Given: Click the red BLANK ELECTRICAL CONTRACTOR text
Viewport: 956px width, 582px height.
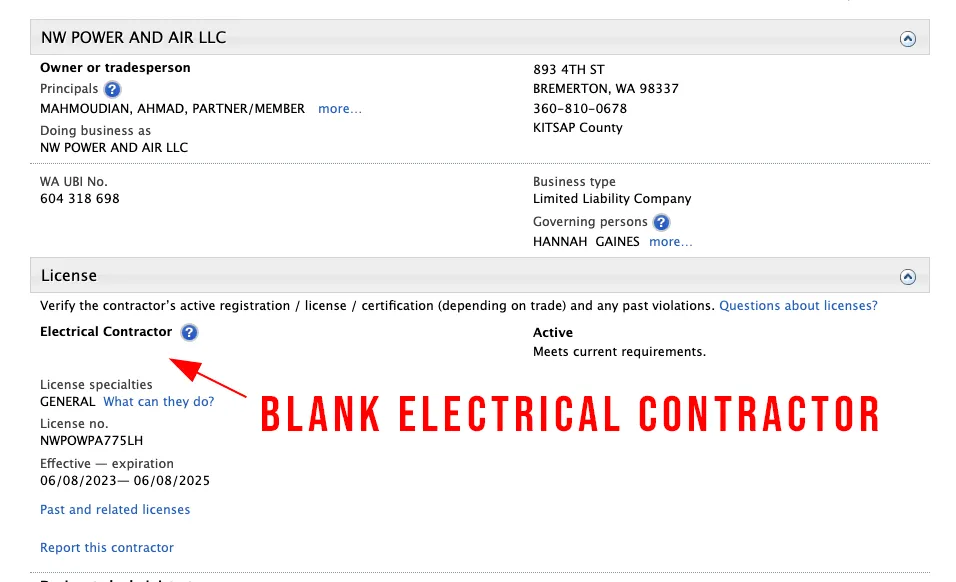Looking at the screenshot, I should (570, 414).
